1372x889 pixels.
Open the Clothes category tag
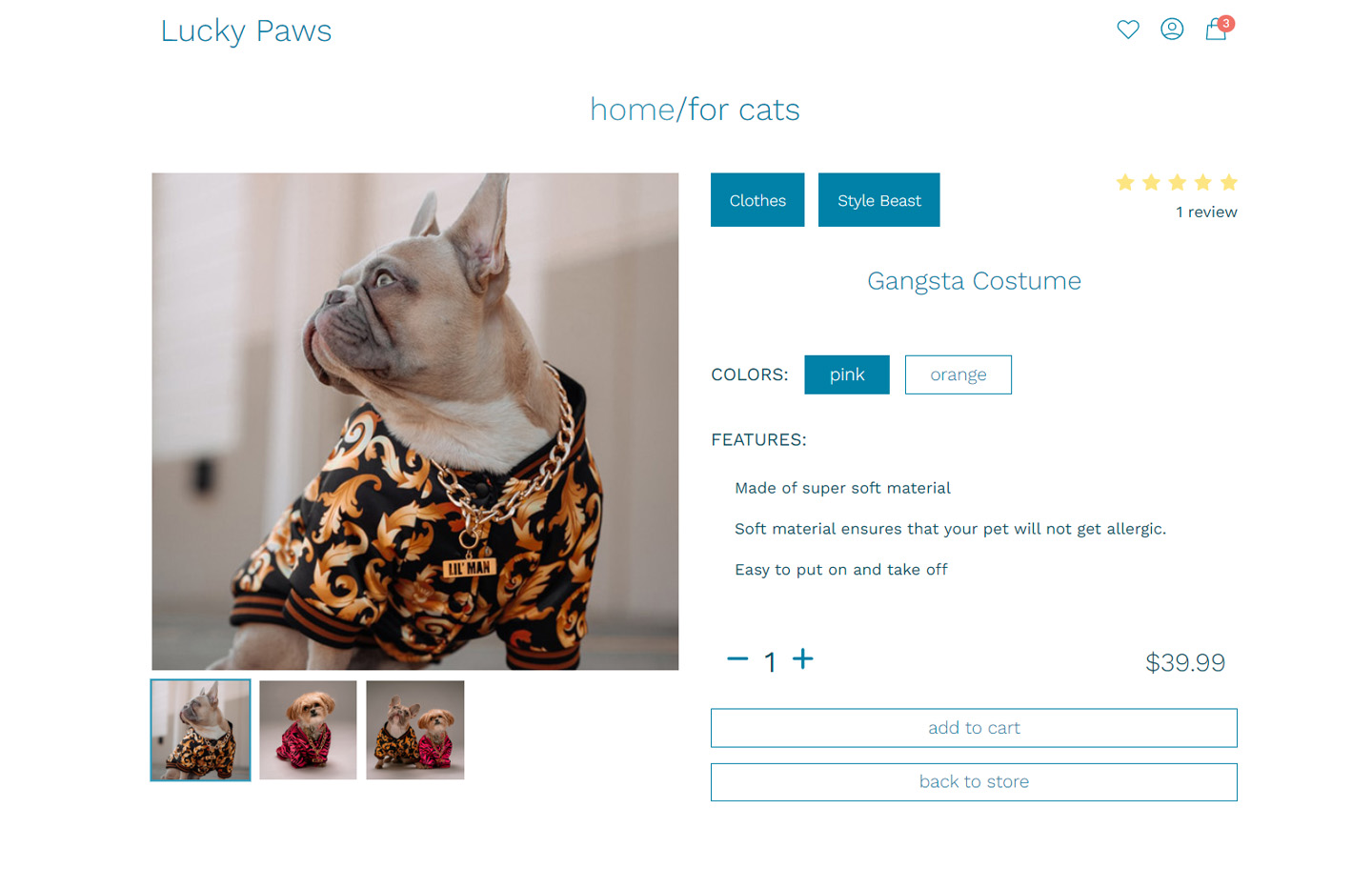(757, 200)
